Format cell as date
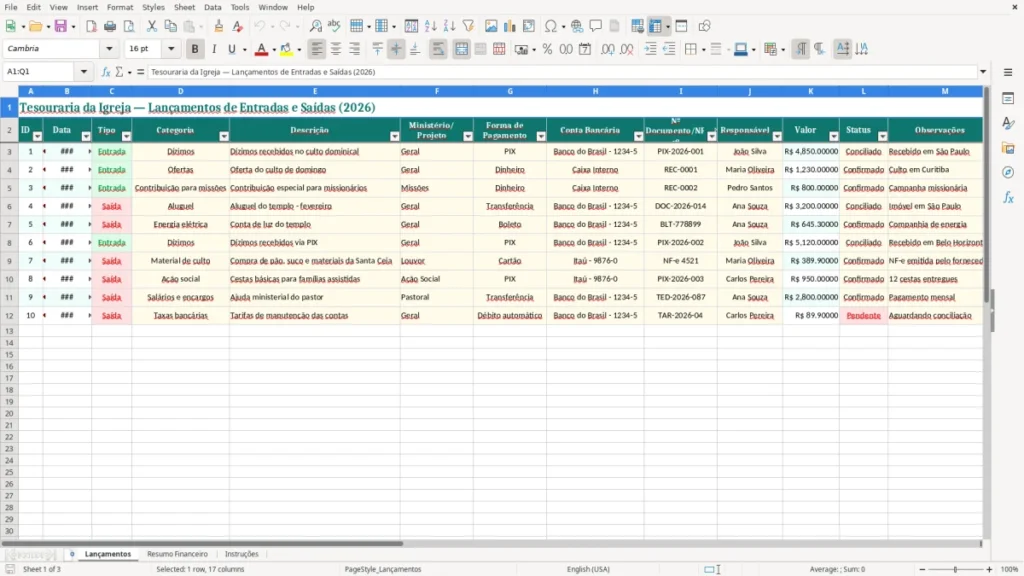 tap(585, 49)
